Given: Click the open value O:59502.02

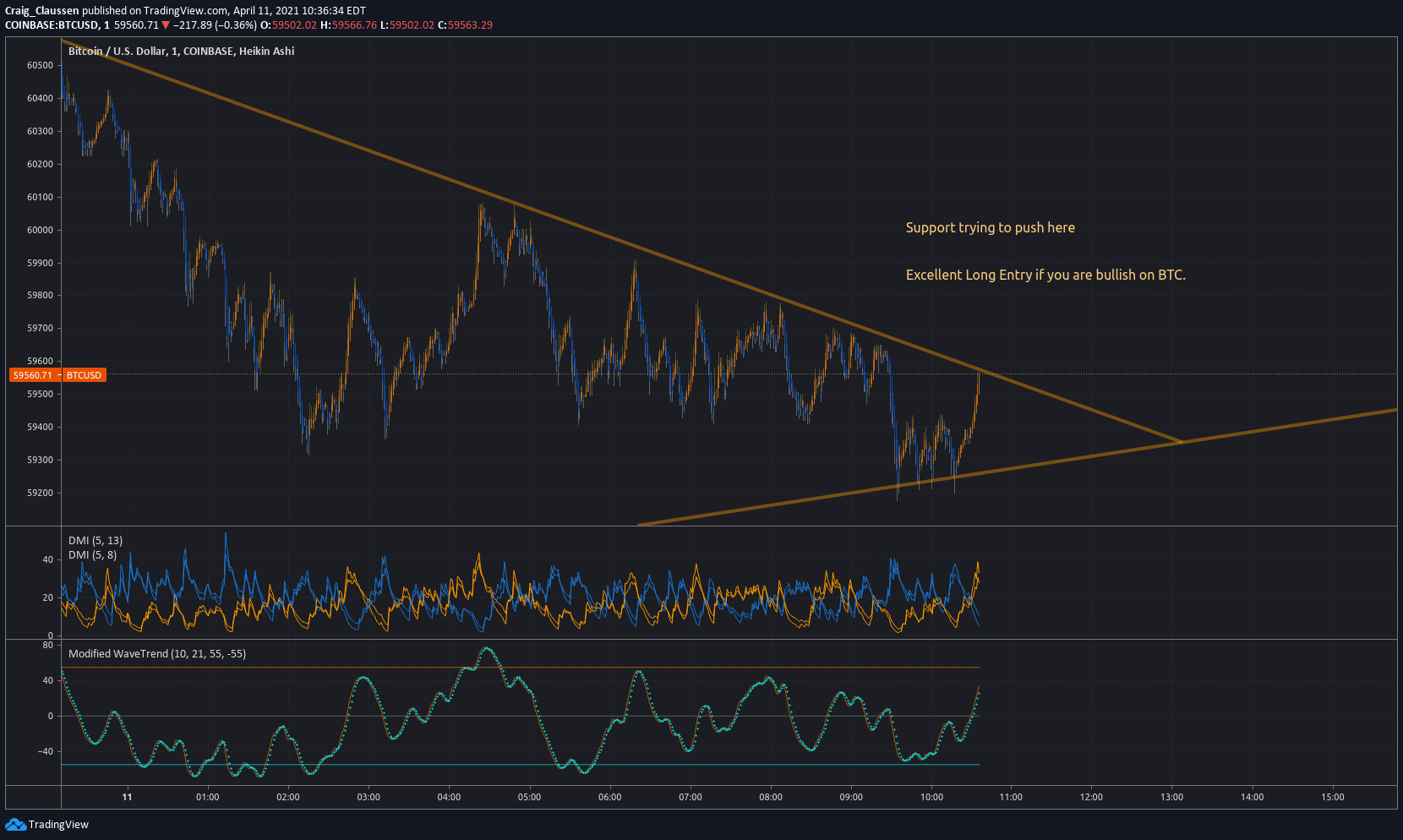Looking at the screenshot, I should coord(288,25).
